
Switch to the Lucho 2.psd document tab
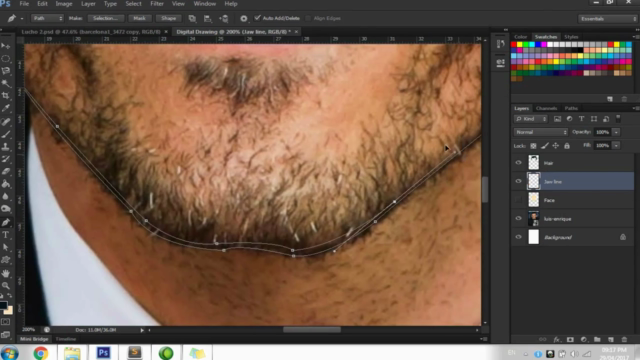click(91, 31)
